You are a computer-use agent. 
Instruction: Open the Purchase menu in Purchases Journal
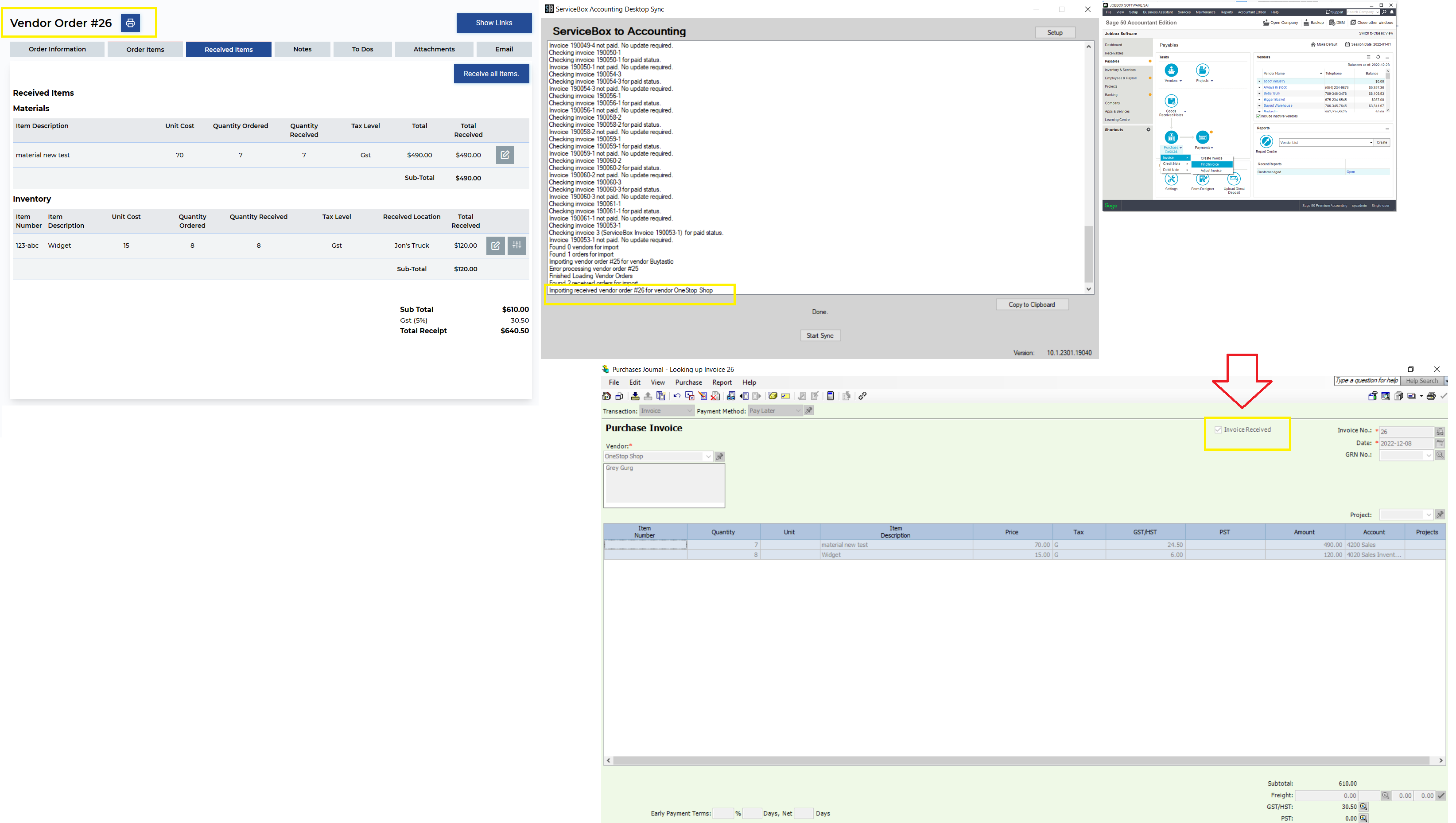(688, 383)
